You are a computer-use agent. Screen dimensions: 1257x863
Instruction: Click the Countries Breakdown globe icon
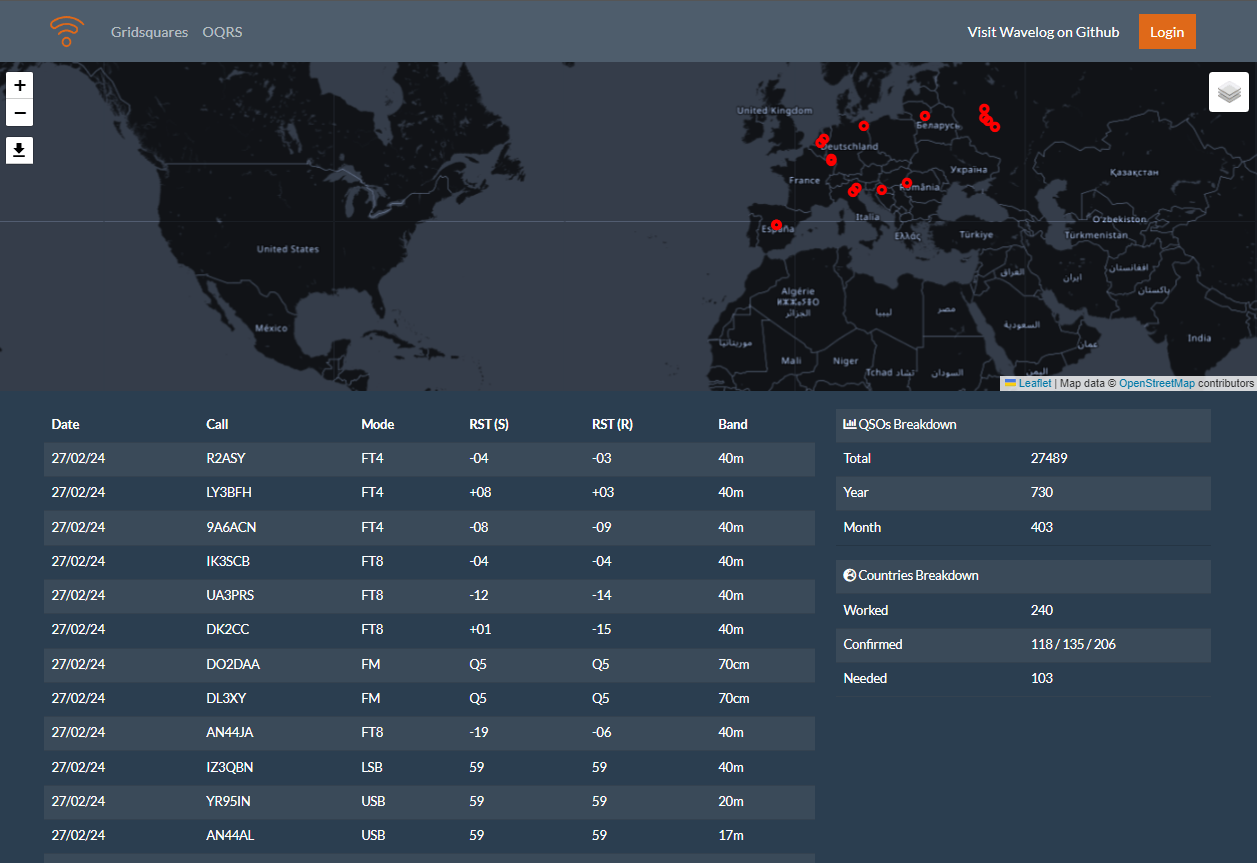point(850,575)
